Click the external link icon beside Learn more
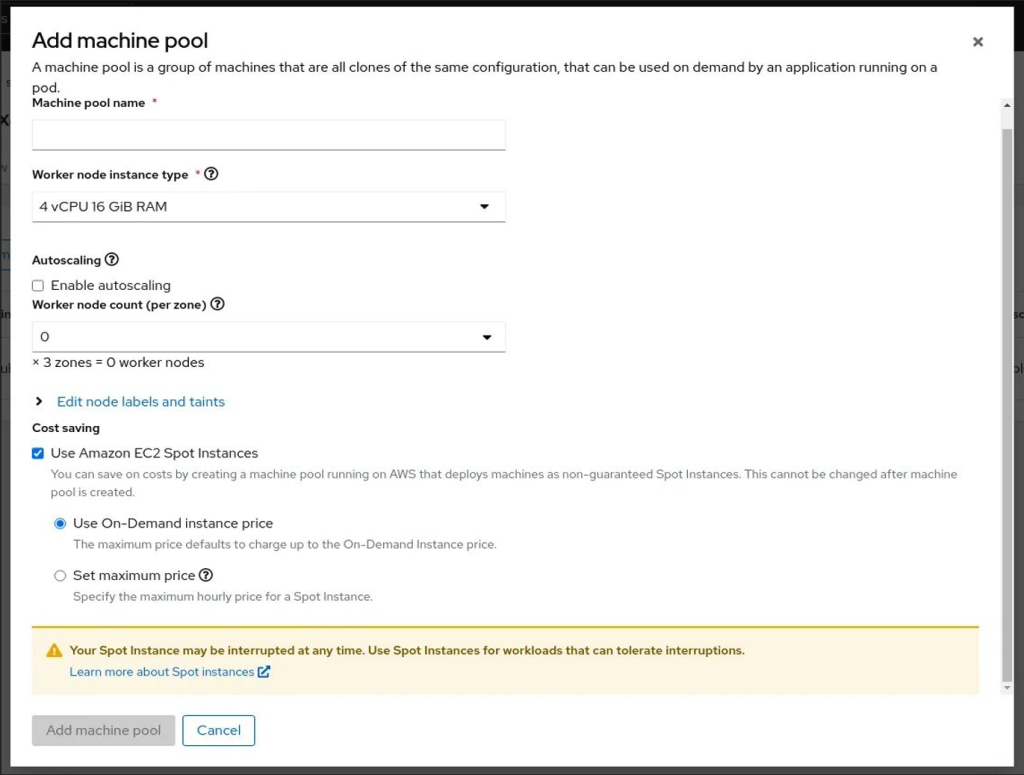 click(262, 672)
